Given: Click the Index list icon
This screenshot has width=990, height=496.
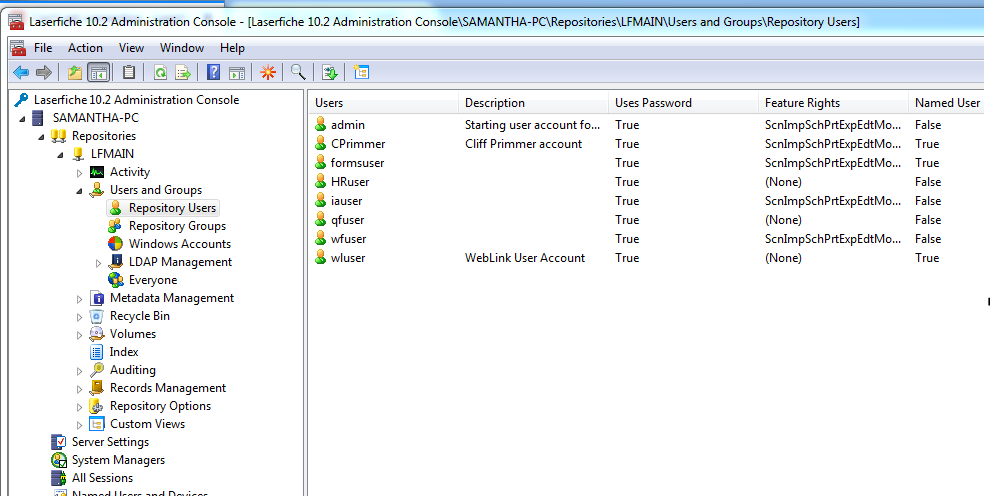Looking at the screenshot, I should 97,351.
